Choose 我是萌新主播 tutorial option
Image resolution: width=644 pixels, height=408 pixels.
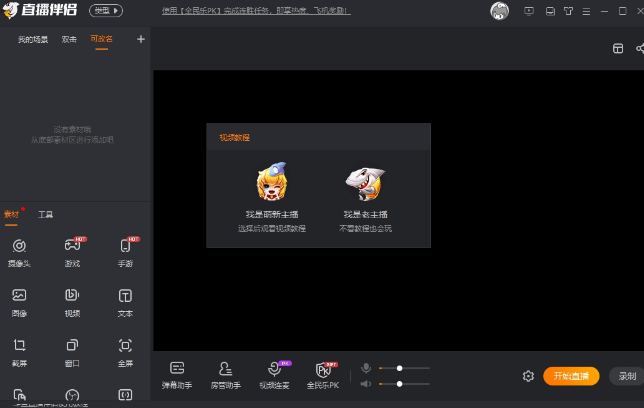click(272, 214)
